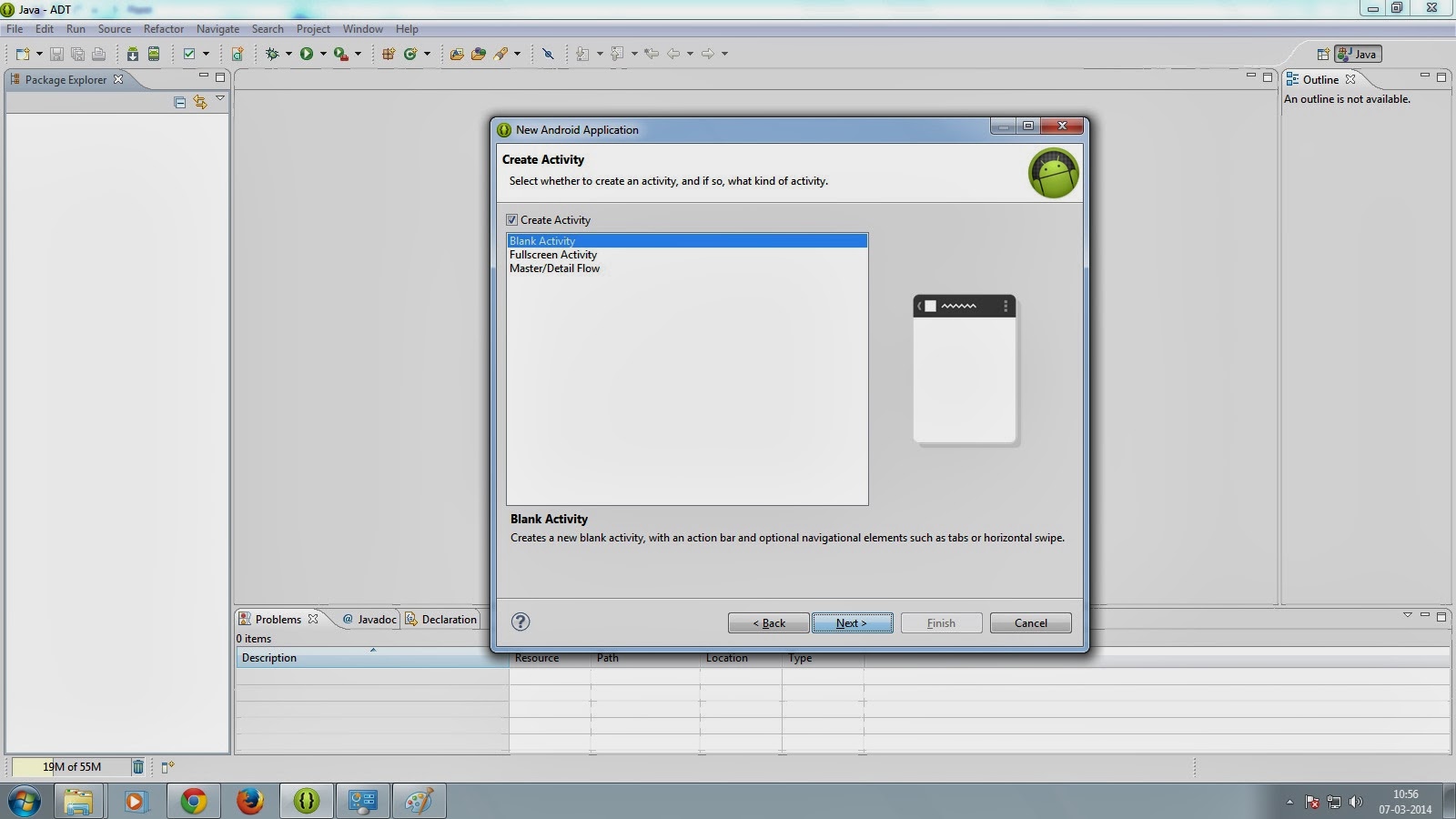Select the Problems tab
This screenshot has height=819, width=1456.
click(278, 620)
